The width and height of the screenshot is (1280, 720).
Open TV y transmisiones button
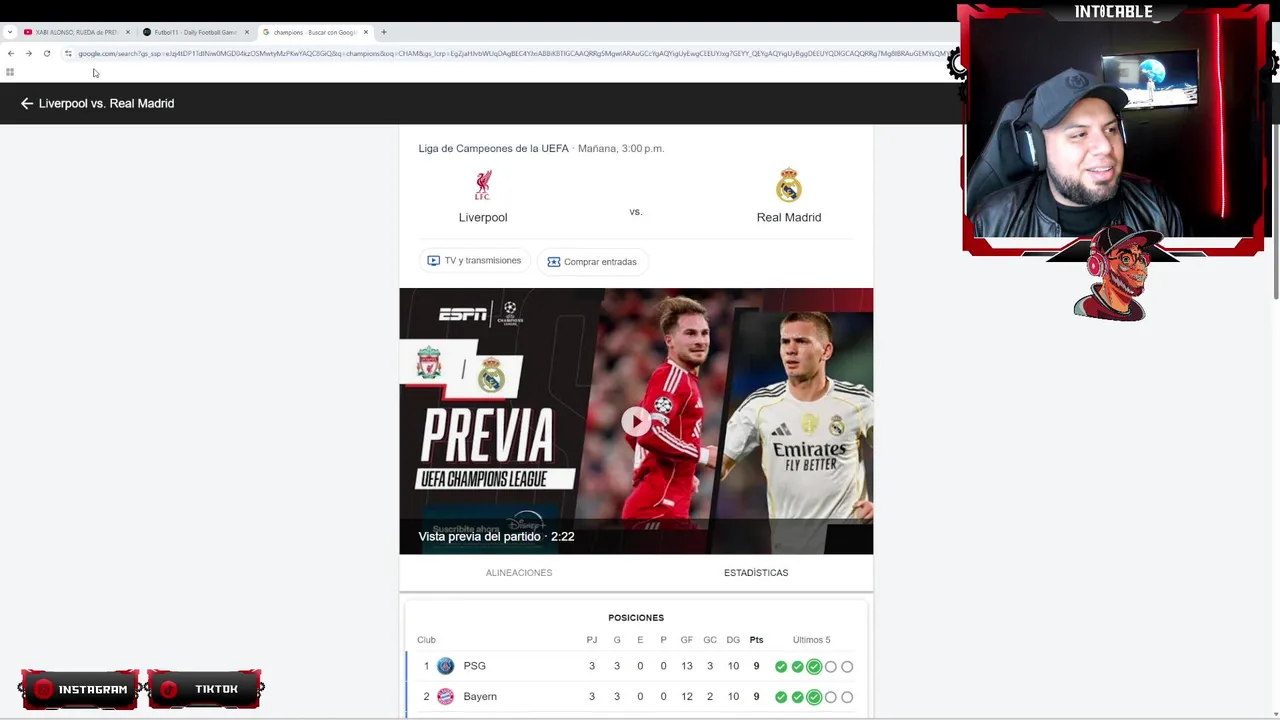(475, 261)
